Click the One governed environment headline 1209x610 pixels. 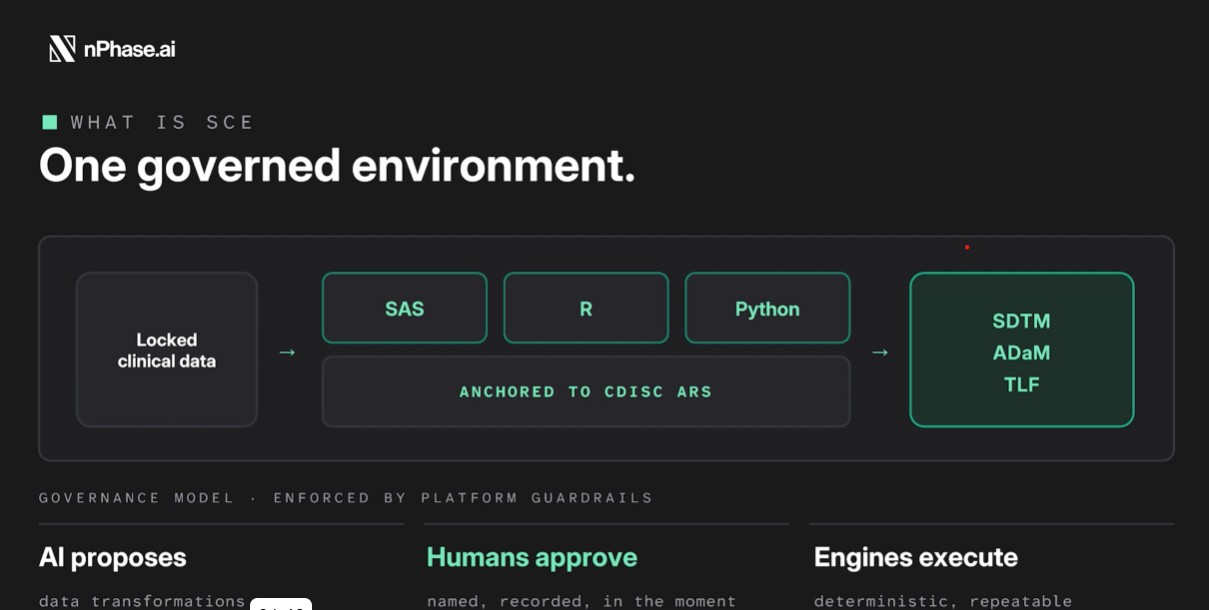(x=337, y=166)
